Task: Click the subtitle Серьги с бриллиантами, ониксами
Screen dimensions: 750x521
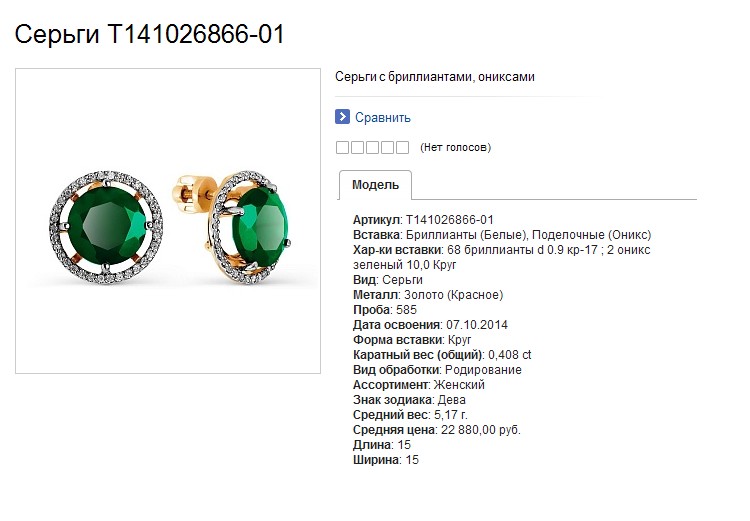Action: [x=435, y=77]
